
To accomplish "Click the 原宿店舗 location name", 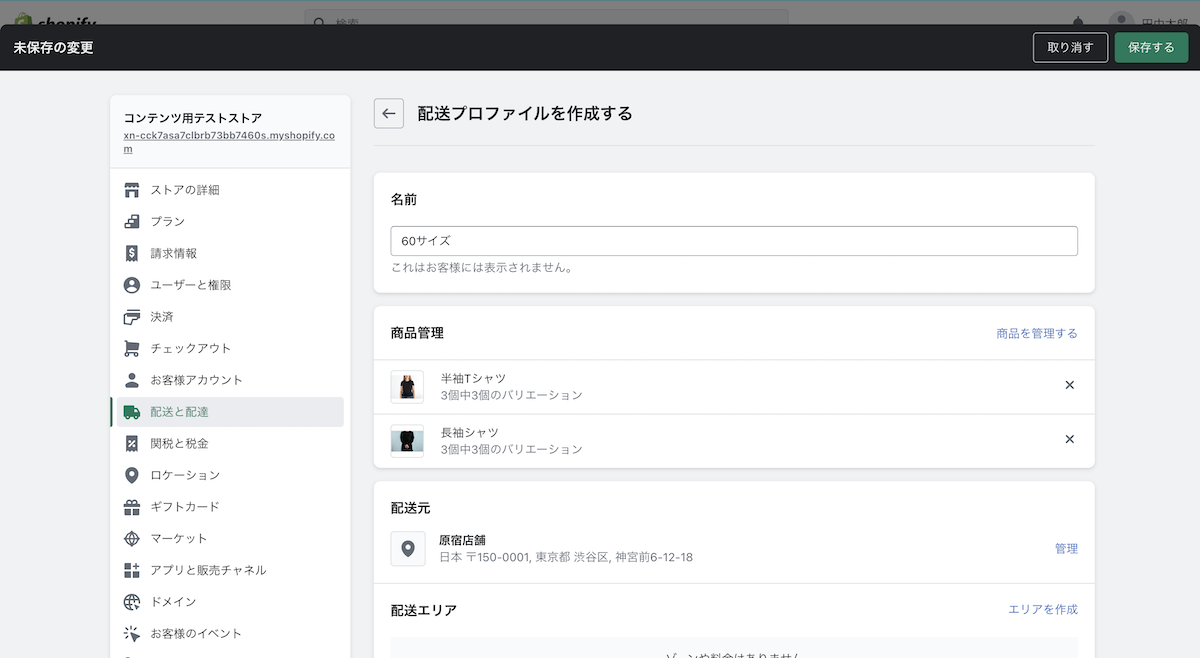I will (x=462, y=540).
